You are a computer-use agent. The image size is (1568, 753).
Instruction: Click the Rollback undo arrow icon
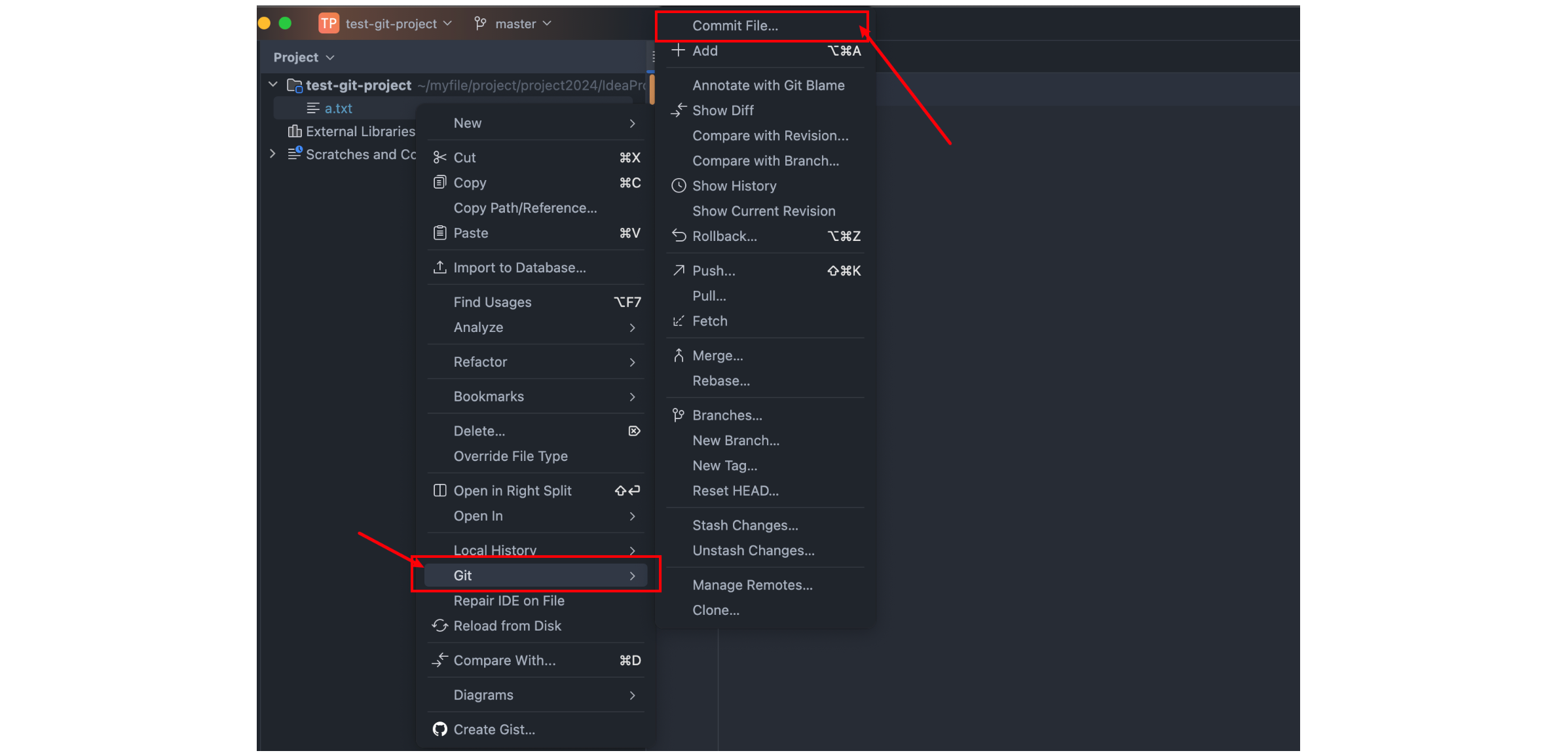click(x=679, y=236)
